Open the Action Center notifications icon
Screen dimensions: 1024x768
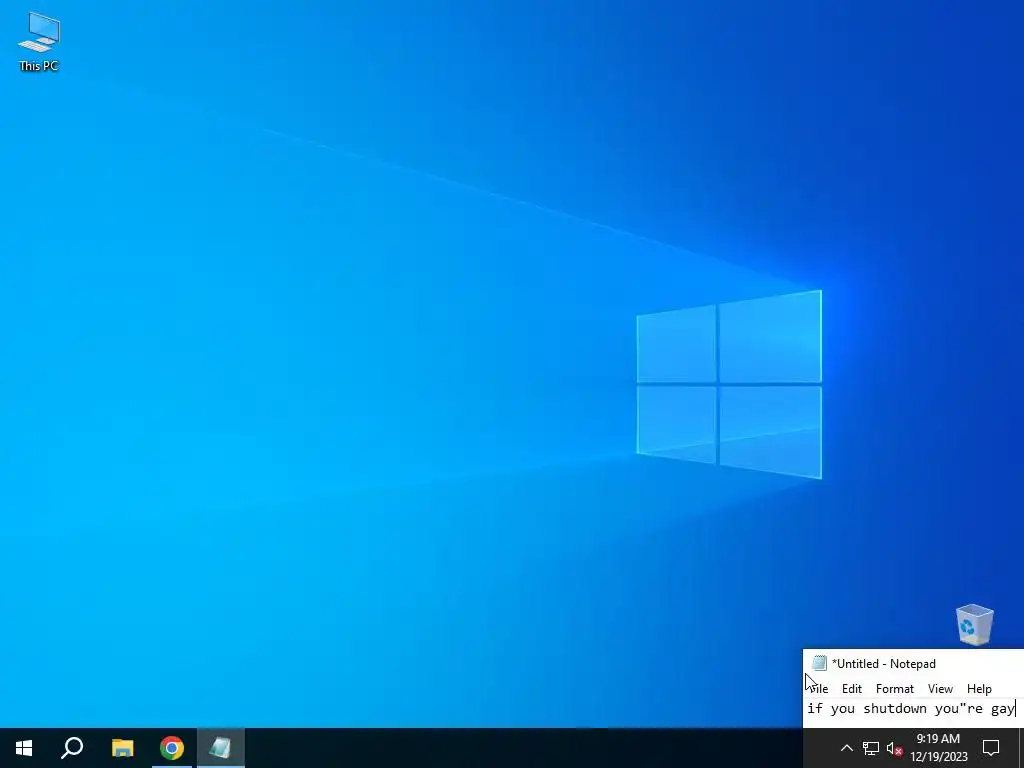991,748
